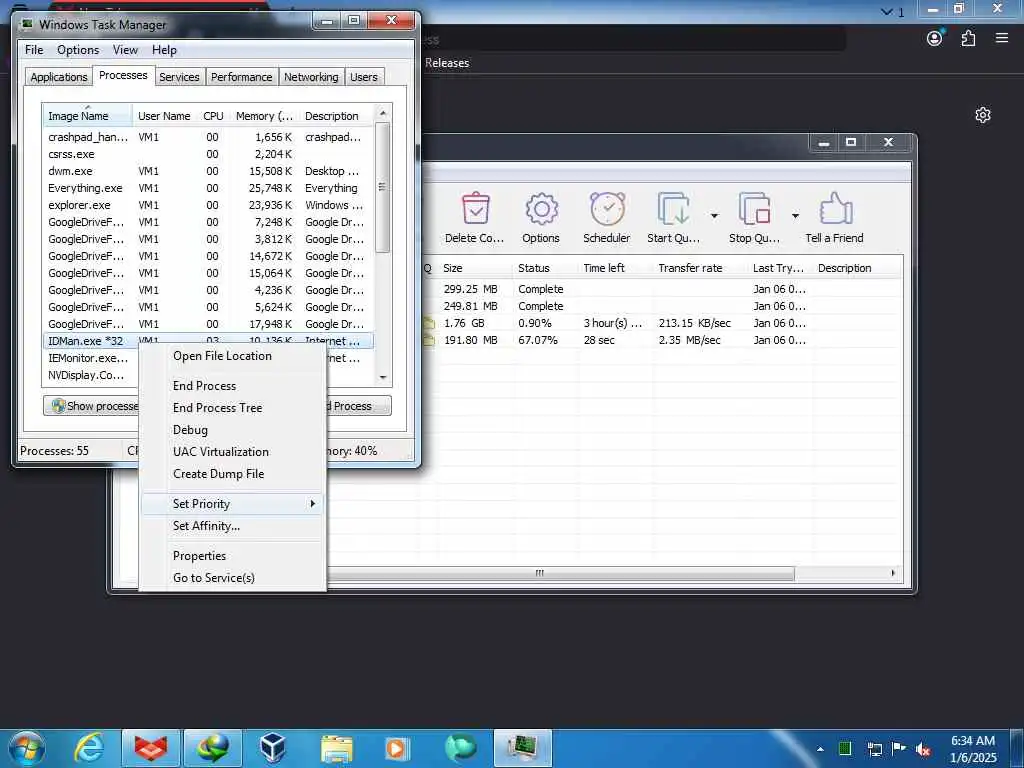1024x768 pixels.
Task: Open File menu in Task Manager
Action: pos(34,50)
